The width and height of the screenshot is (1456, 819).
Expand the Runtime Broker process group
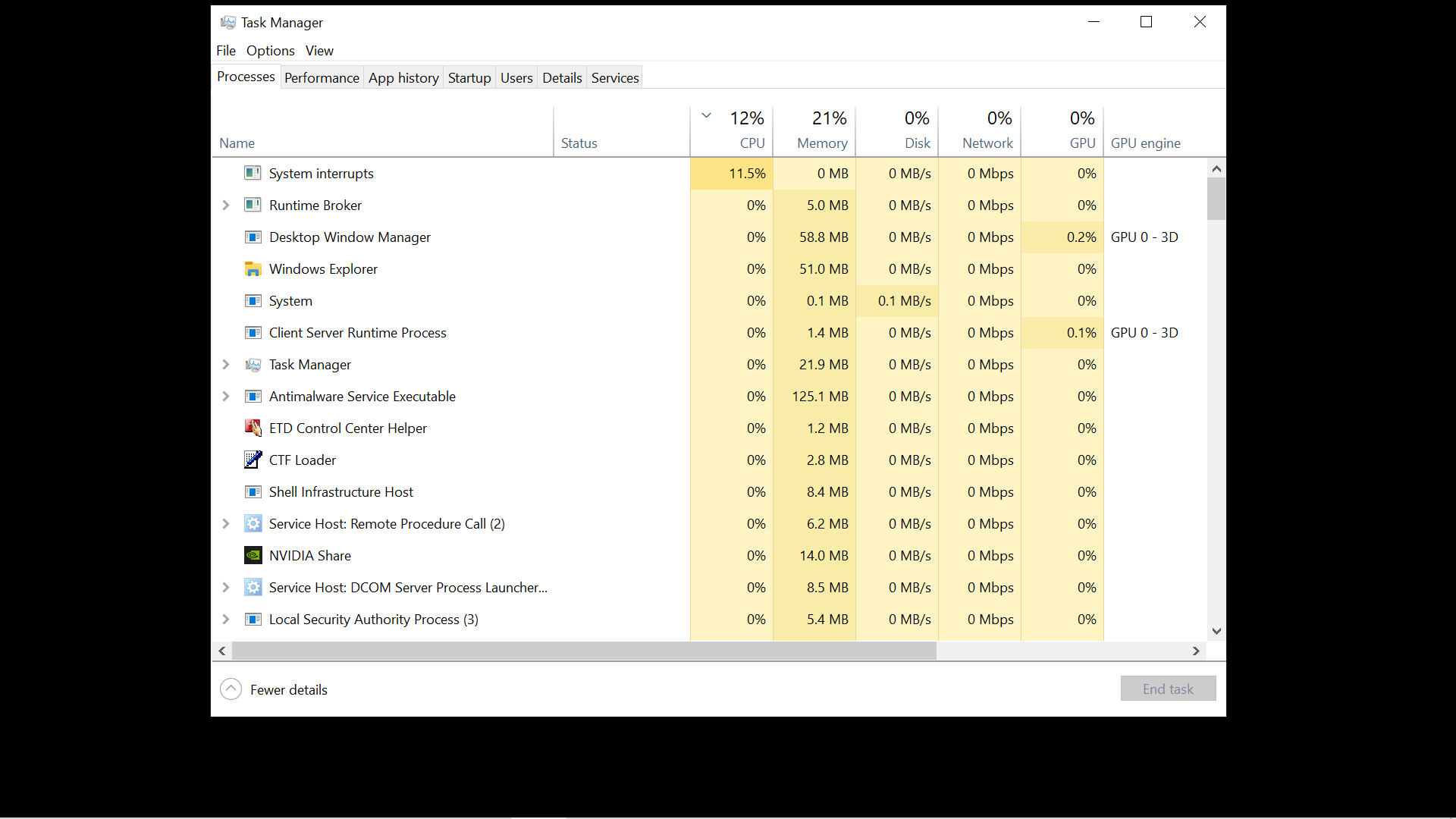coord(225,206)
